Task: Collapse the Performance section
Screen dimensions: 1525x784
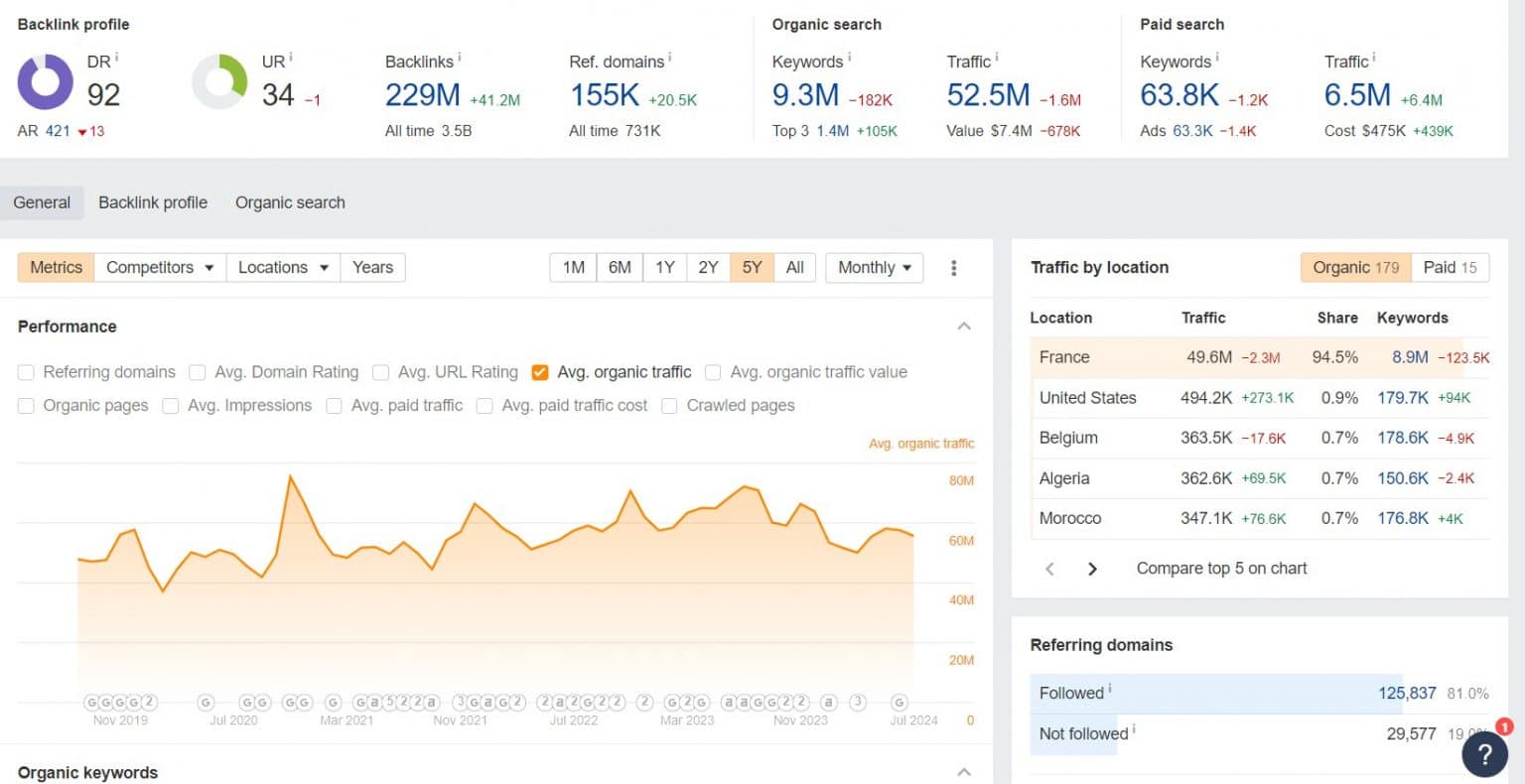Action: (963, 326)
